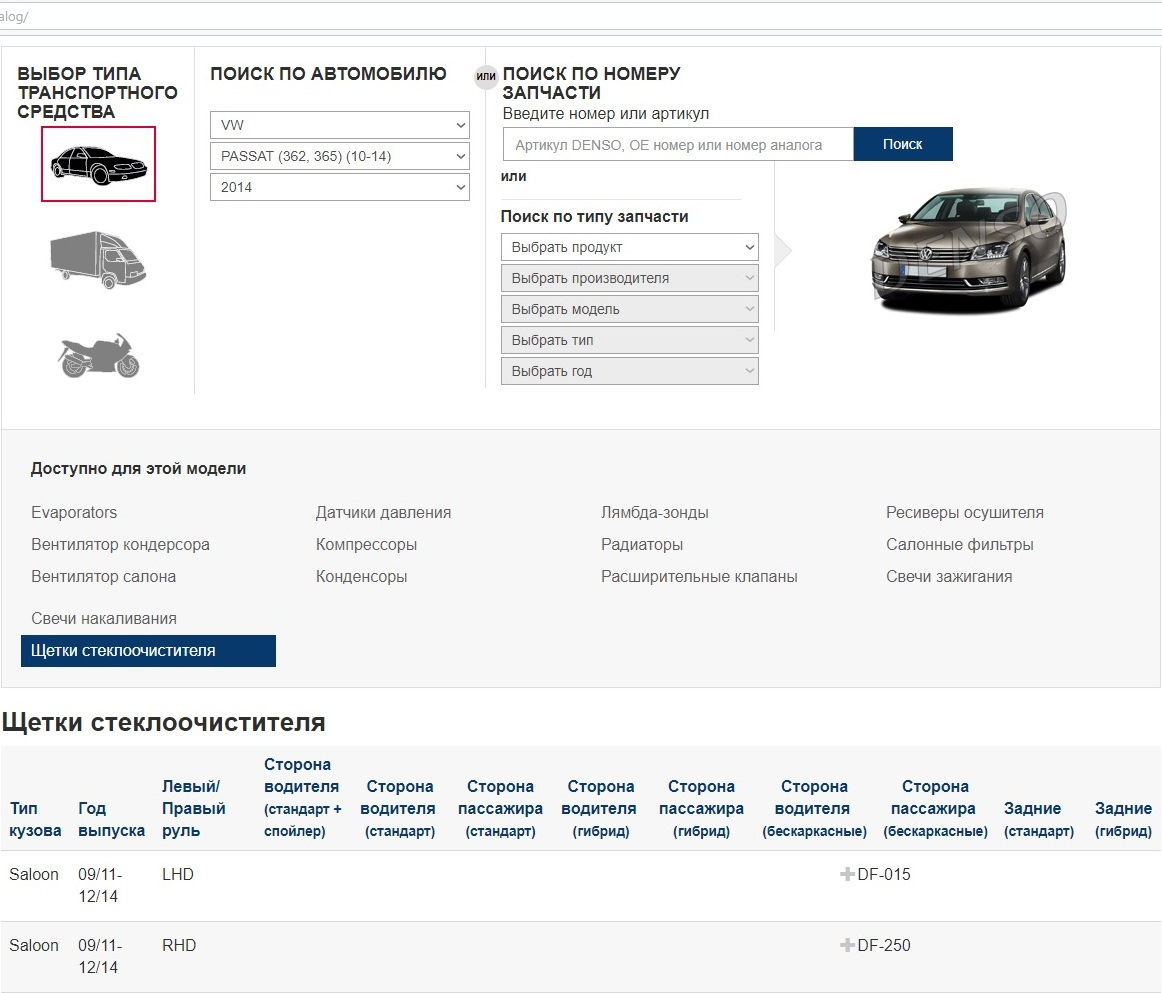Open 'Расширительные клапаны' category
The image size is (1162, 993).
(x=699, y=577)
